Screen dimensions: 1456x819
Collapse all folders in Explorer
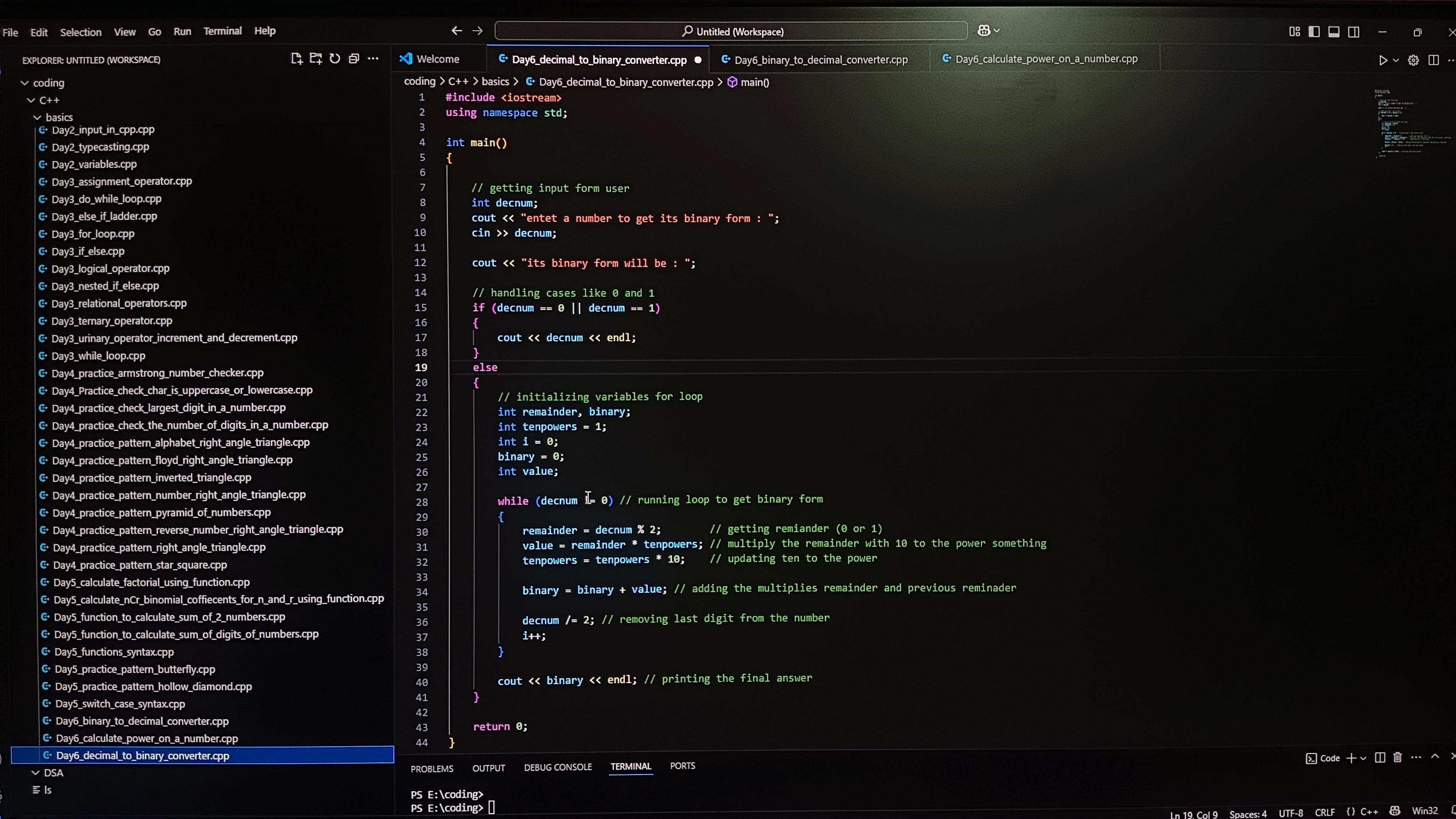pos(354,59)
